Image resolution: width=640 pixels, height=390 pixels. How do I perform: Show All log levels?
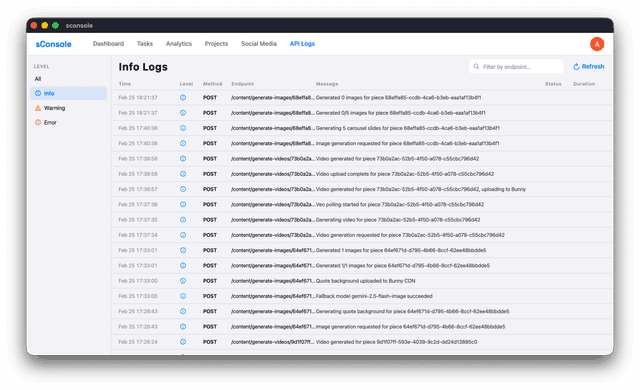(38, 79)
